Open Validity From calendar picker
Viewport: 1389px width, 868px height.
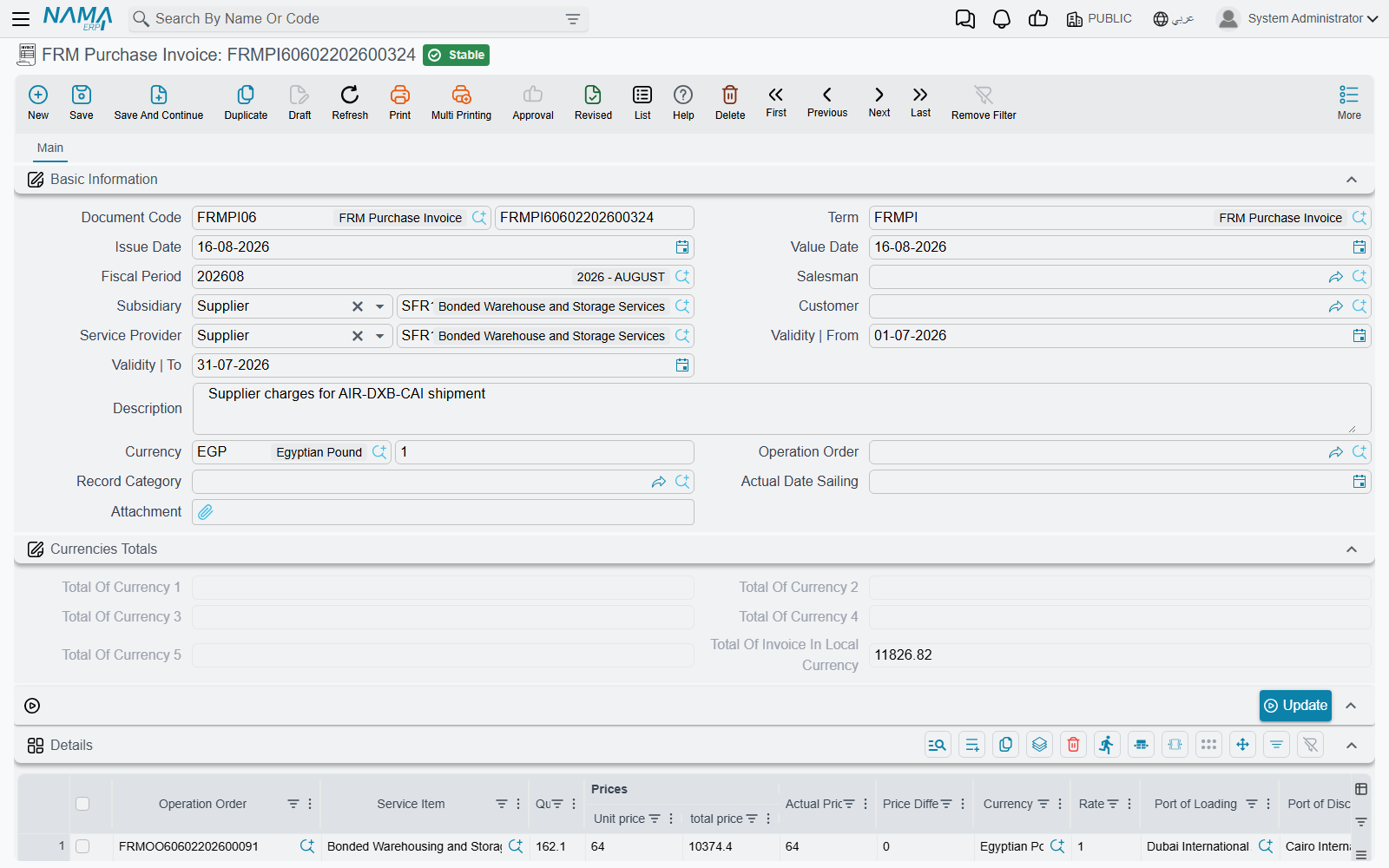[x=1359, y=336]
